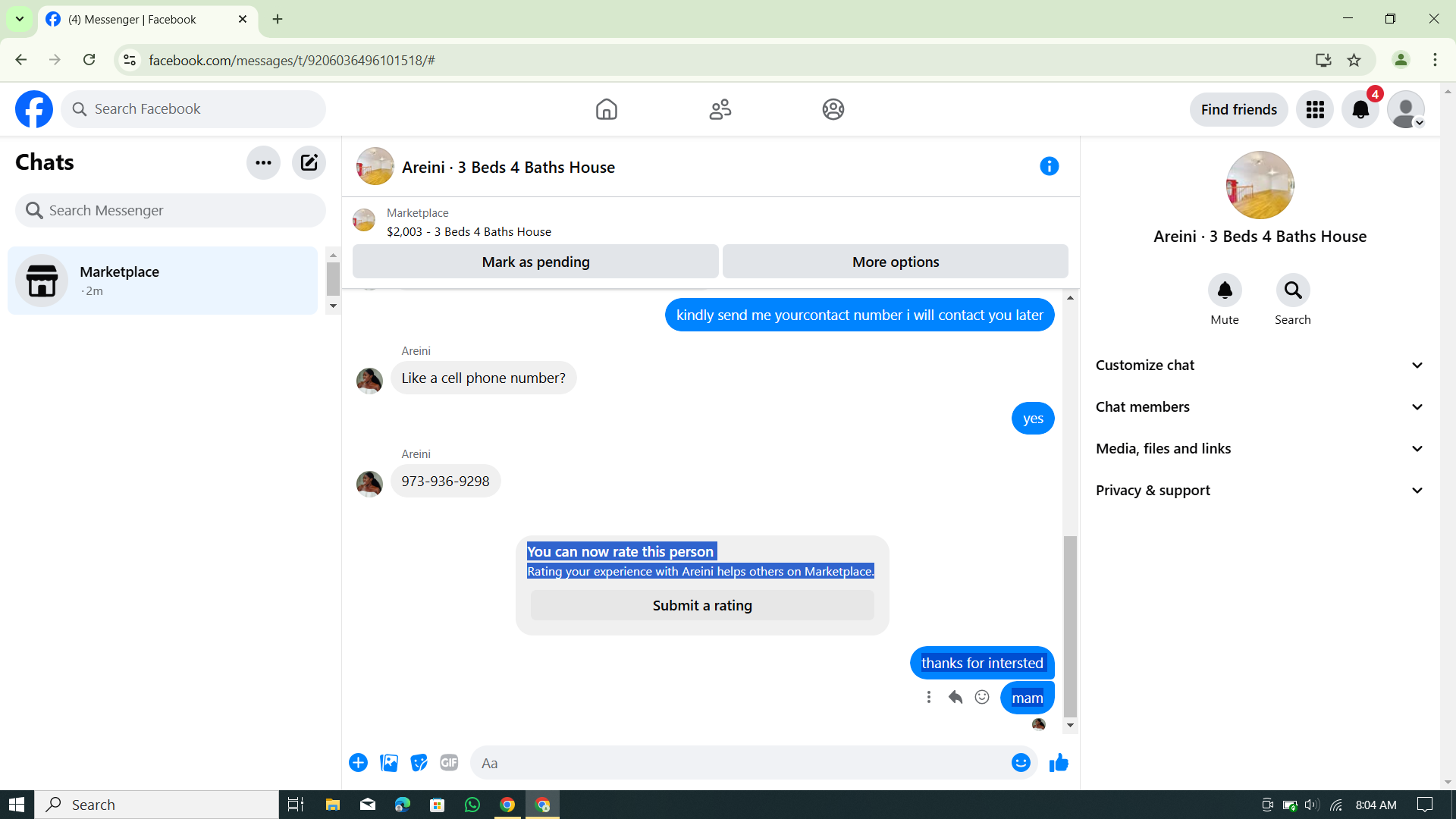Click the phone number message 973-936-9298
The image size is (1456, 819).
445,481
